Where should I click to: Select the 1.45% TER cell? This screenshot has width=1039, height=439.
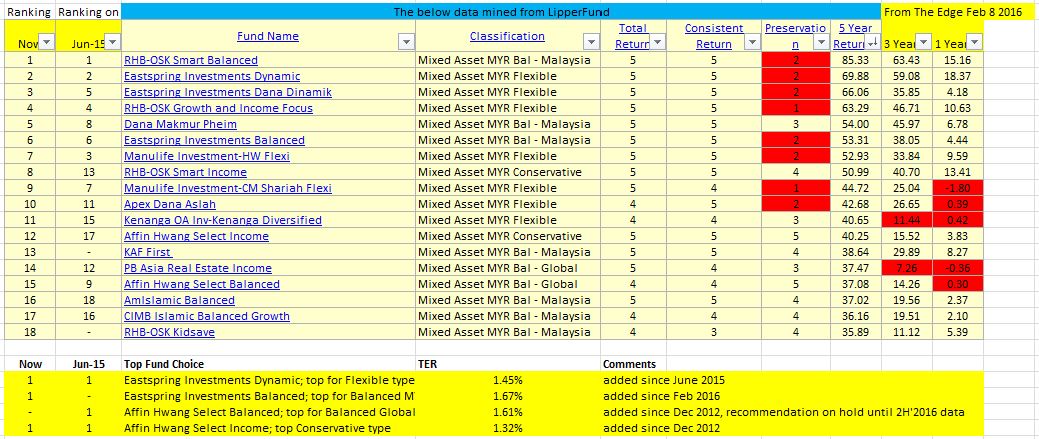pos(508,380)
